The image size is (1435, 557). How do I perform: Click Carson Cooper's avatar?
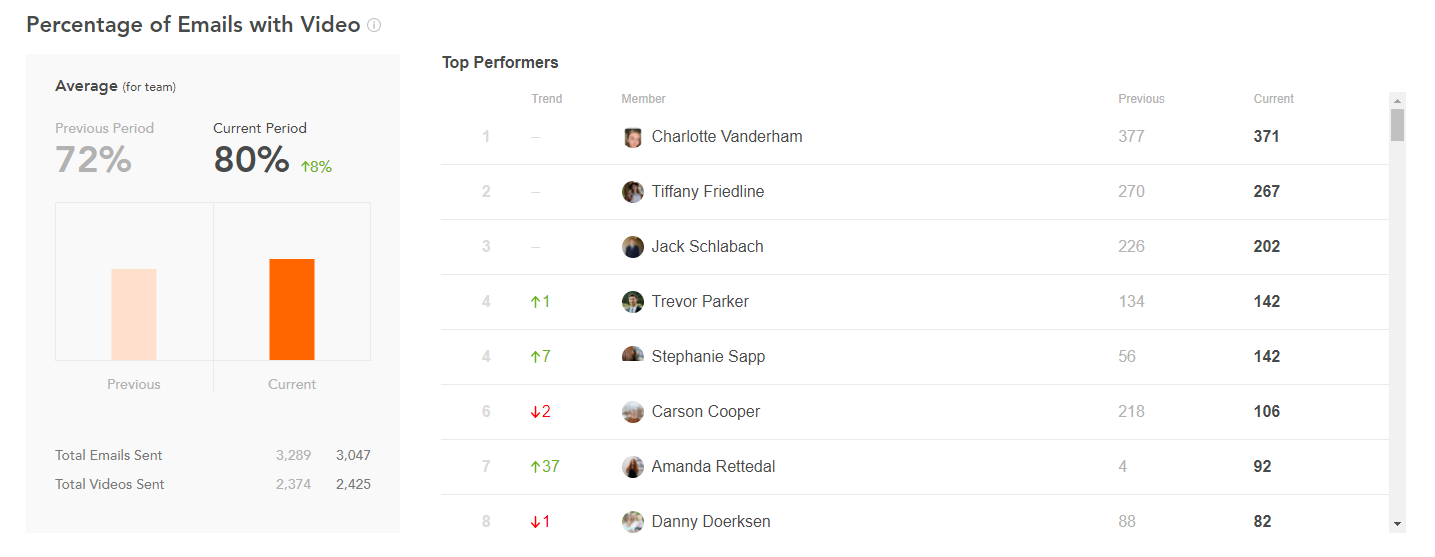[x=632, y=412]
